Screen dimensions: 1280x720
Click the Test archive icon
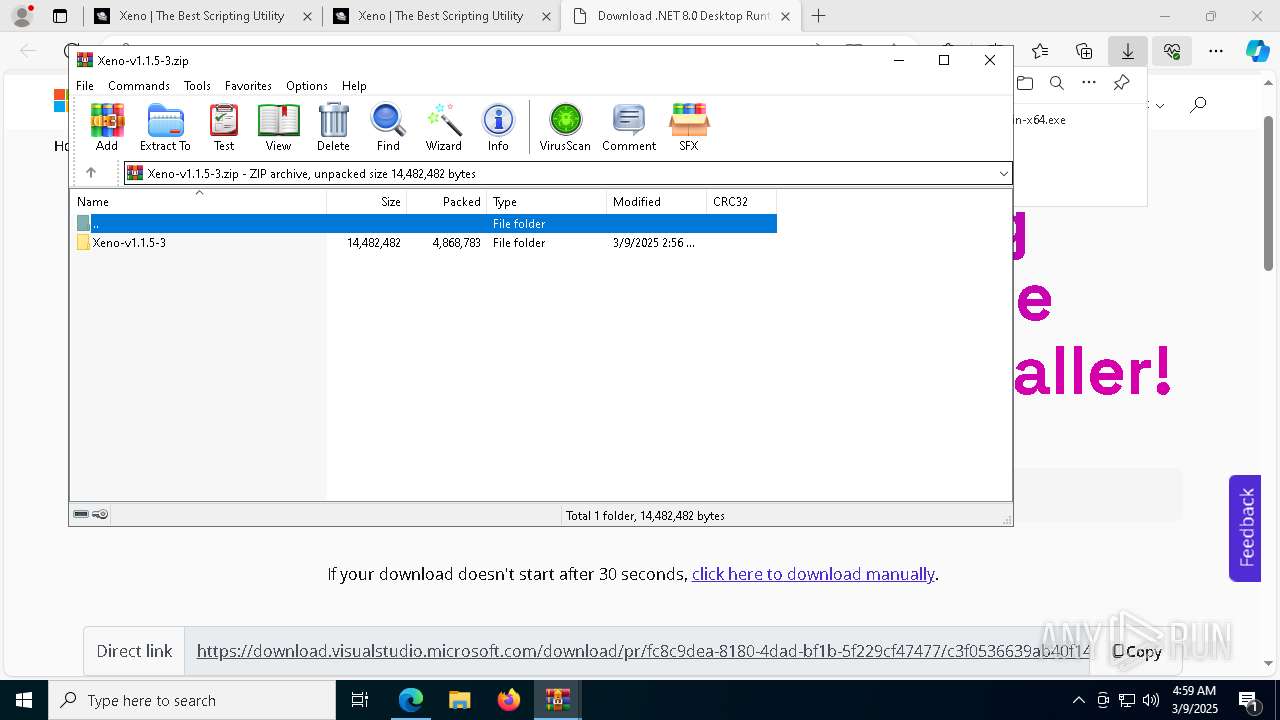224,127
